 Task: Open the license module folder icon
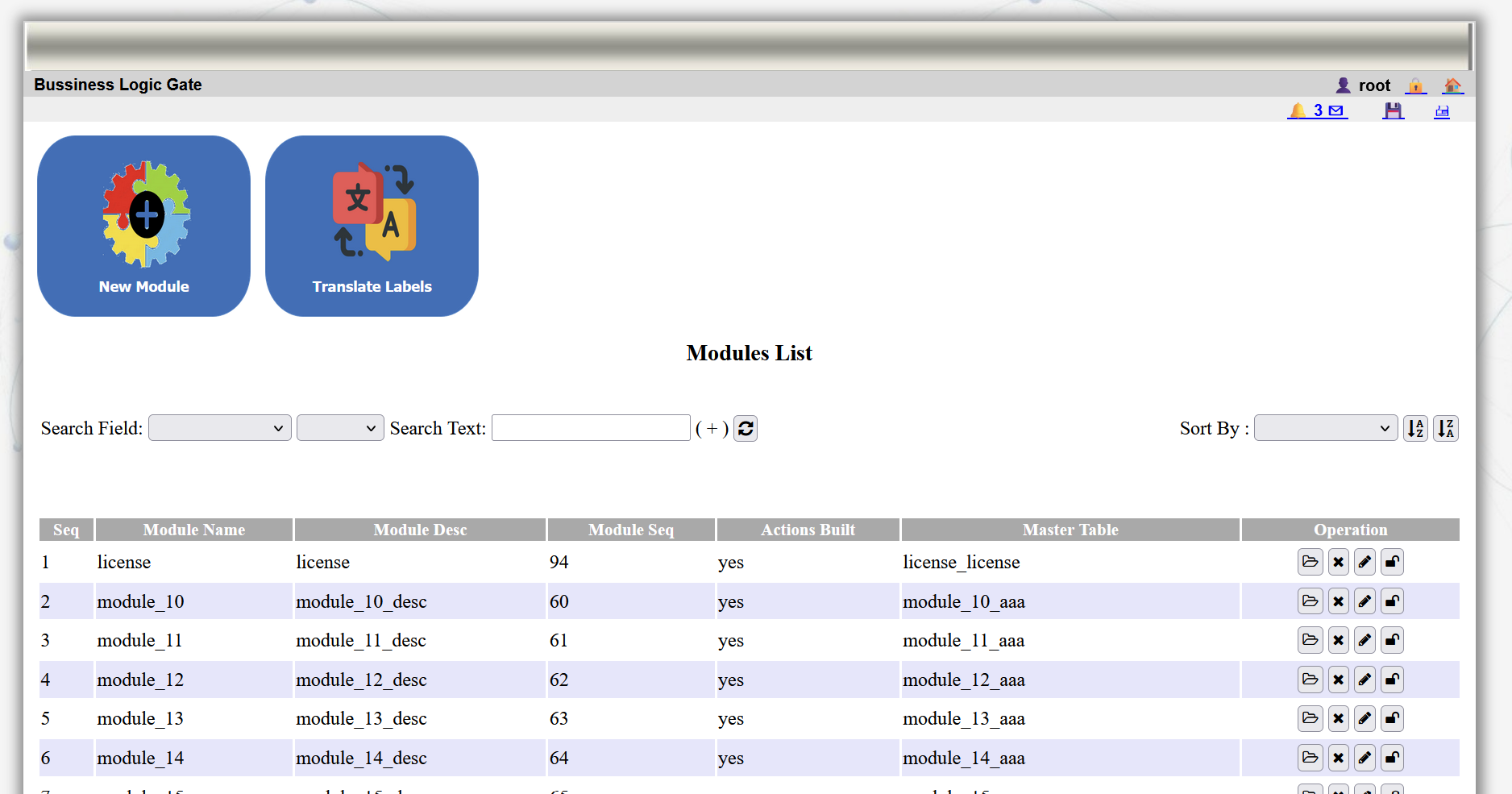pyautogui.click(x=1311, y=562)
